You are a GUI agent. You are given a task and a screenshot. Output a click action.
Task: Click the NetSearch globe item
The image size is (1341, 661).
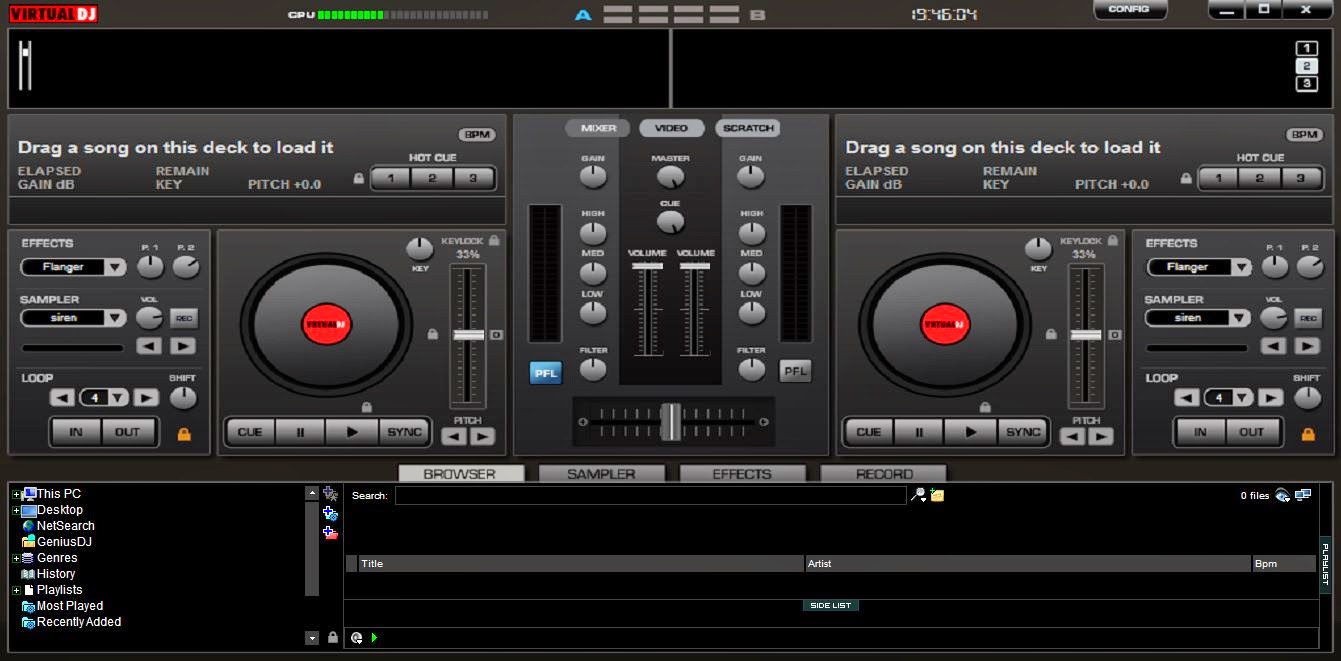(59, 526)
